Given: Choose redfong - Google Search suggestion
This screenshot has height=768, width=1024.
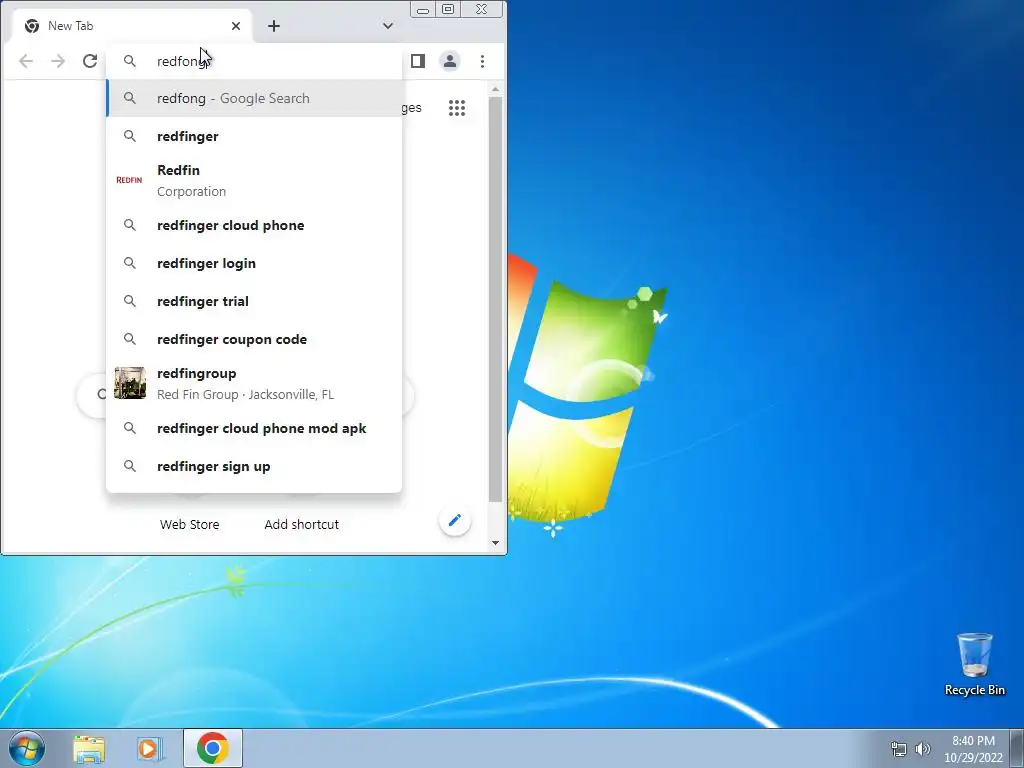Looking at the screenshot, I should 254,99.
